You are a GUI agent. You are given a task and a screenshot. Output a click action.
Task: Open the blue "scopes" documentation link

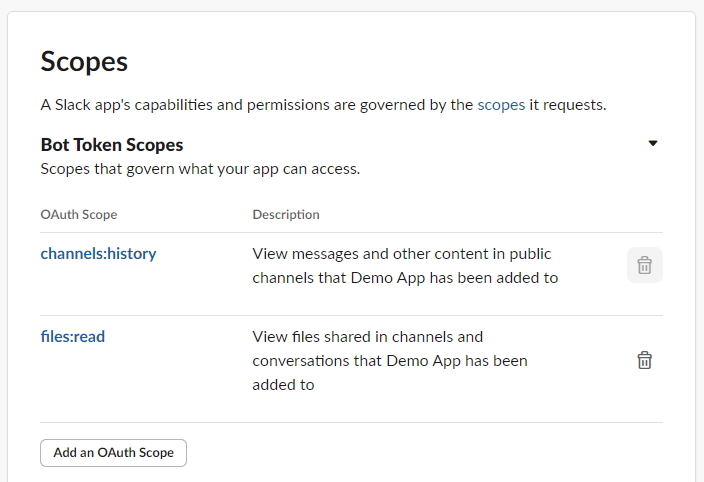(501, 105)
